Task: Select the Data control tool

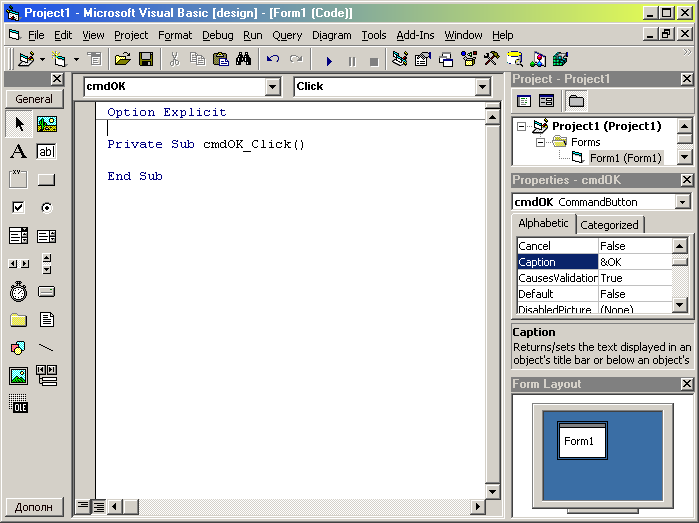Action: coord(47,376)
